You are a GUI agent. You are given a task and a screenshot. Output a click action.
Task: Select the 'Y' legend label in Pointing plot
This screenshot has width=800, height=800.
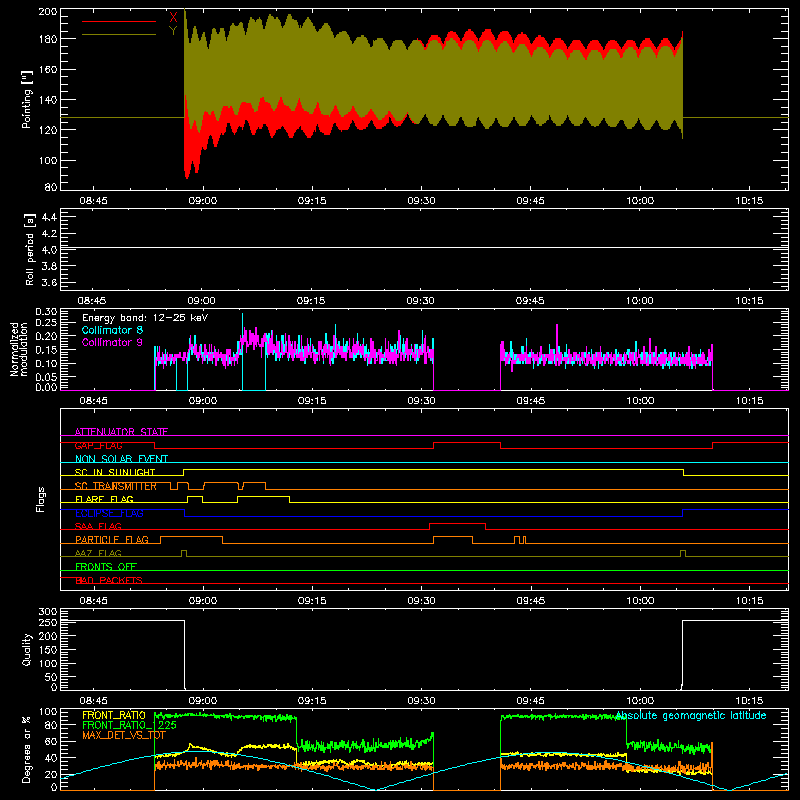point(173,31)
